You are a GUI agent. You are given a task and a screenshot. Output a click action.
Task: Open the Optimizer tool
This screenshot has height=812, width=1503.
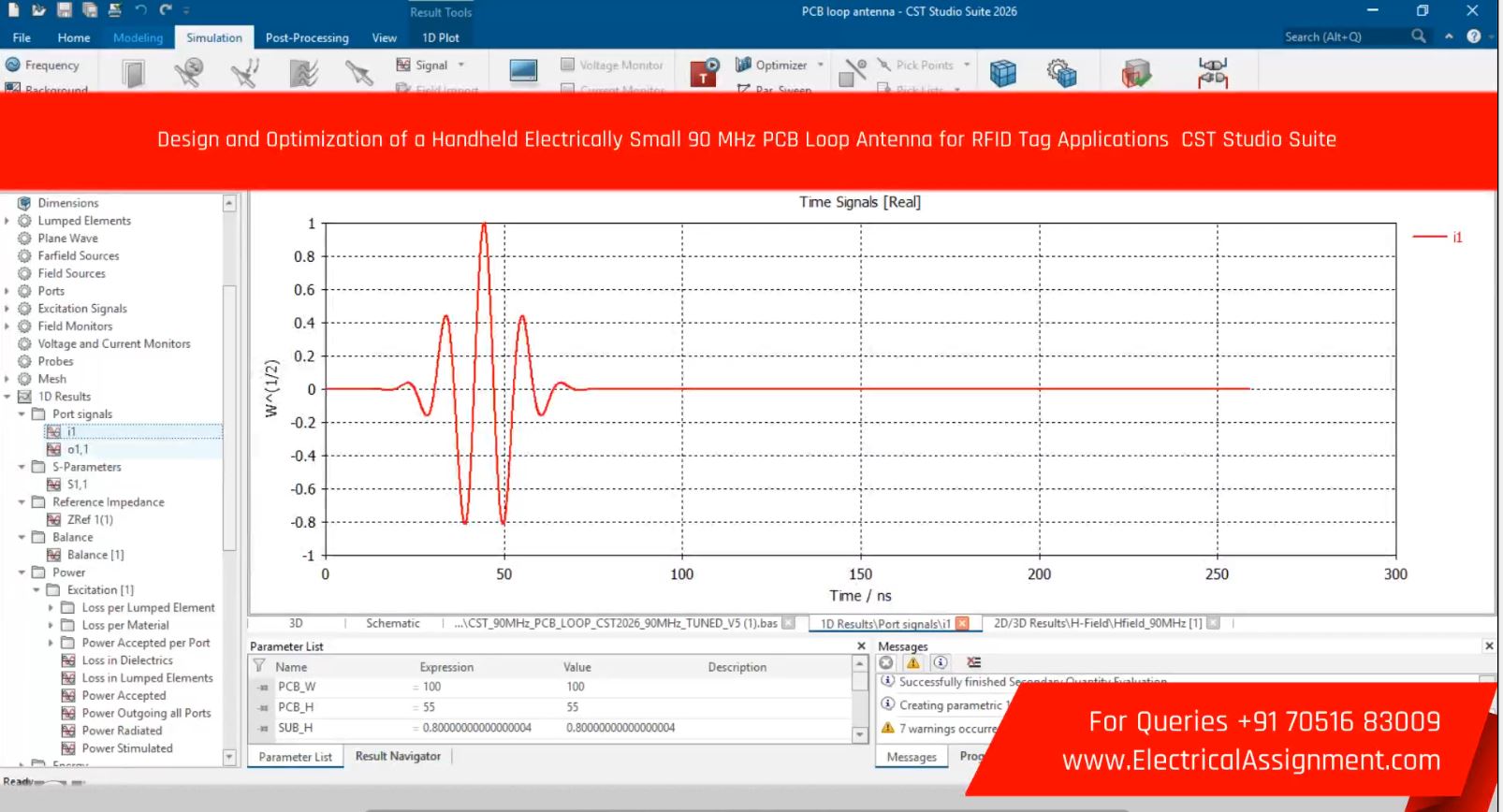pos(771,65)
